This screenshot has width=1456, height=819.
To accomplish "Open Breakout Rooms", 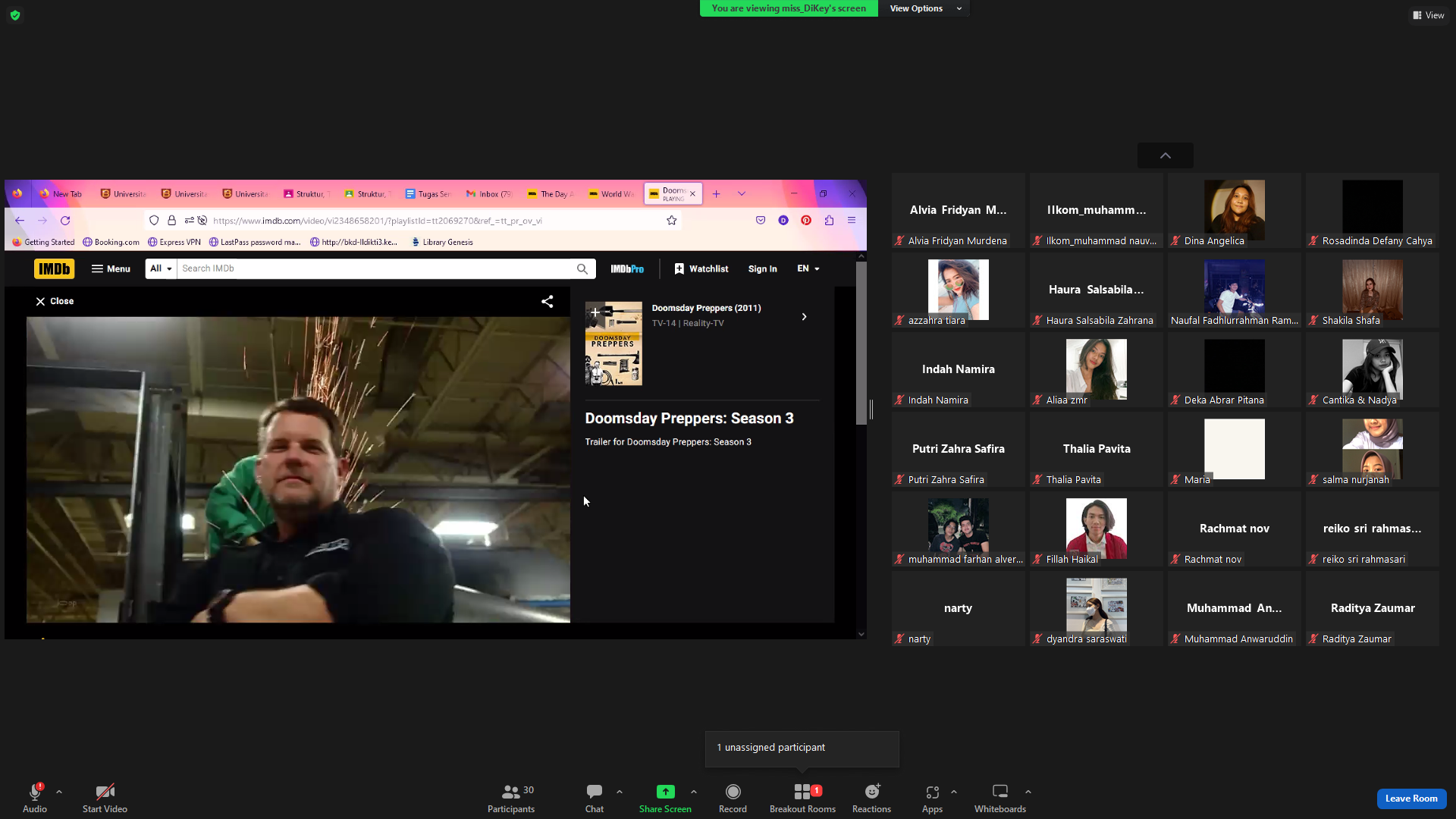I will 802,798.
